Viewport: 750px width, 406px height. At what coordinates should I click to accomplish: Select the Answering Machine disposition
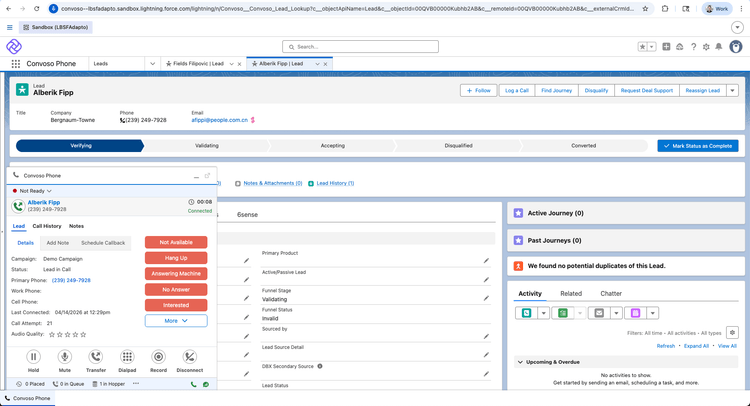[176, 274]
